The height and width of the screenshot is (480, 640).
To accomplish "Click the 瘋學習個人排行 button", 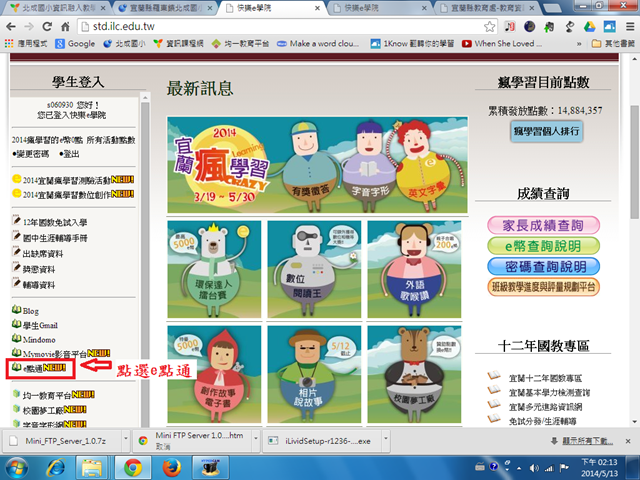I will pos(547,132).
